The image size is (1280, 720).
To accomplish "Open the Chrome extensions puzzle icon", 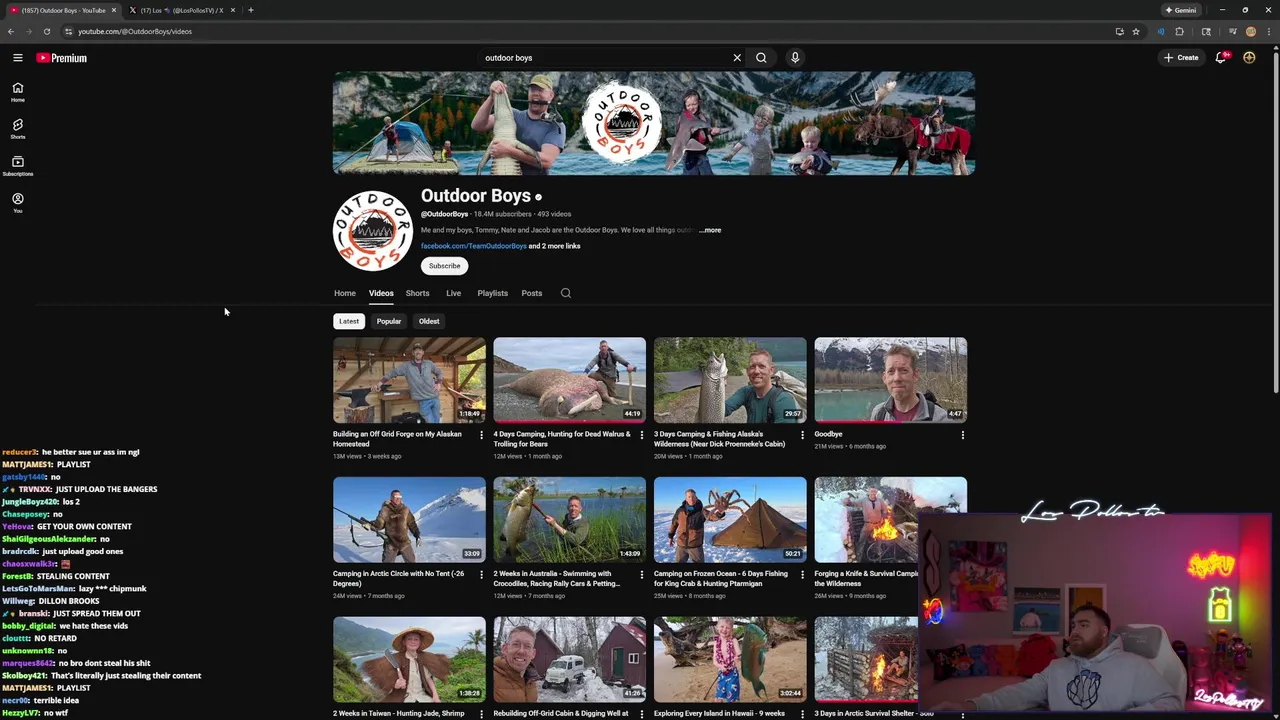I will tap(1179, 31).
